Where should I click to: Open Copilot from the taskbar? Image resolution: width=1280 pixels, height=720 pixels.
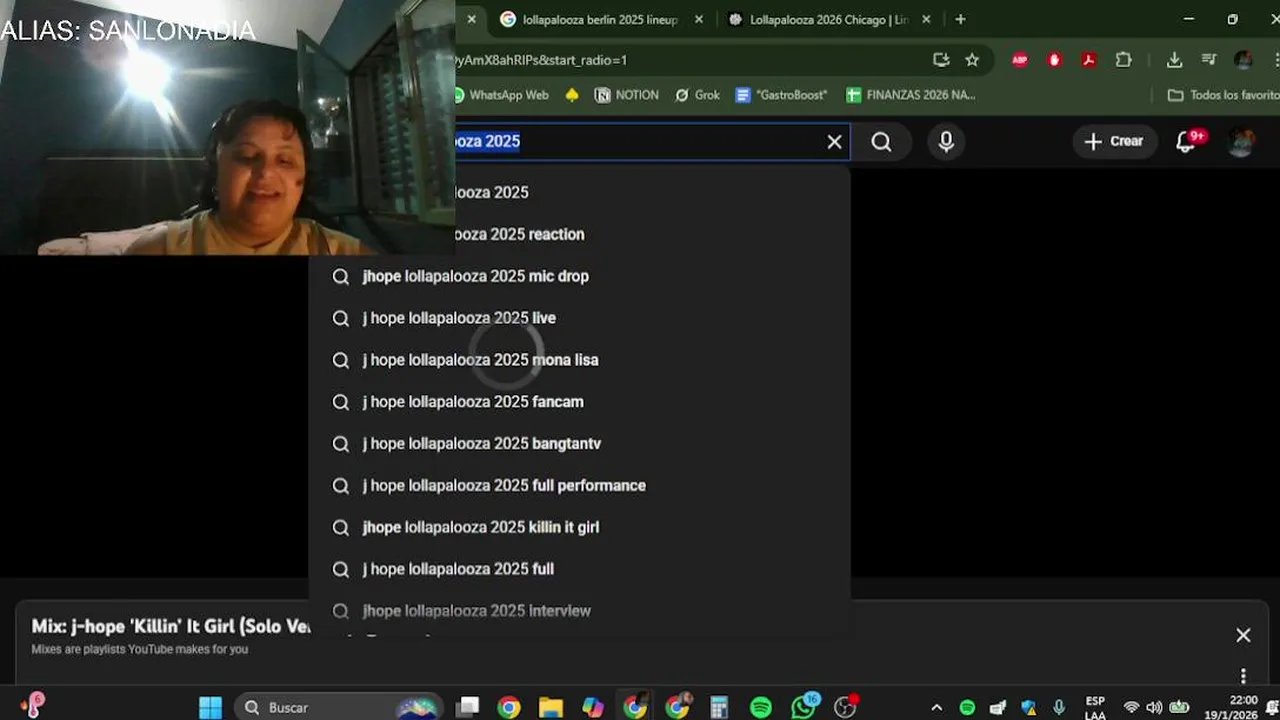[x=593, y=707]
